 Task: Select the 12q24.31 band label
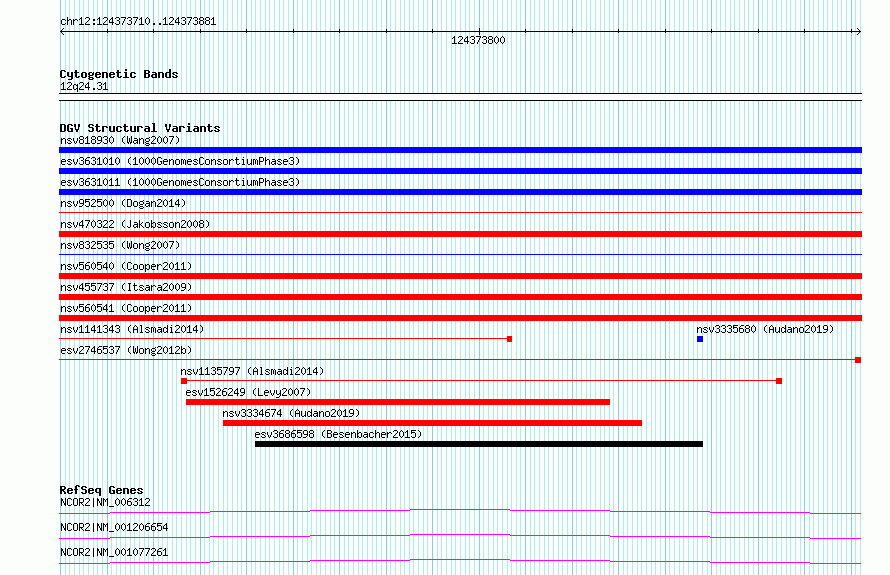tap(84, 86)
